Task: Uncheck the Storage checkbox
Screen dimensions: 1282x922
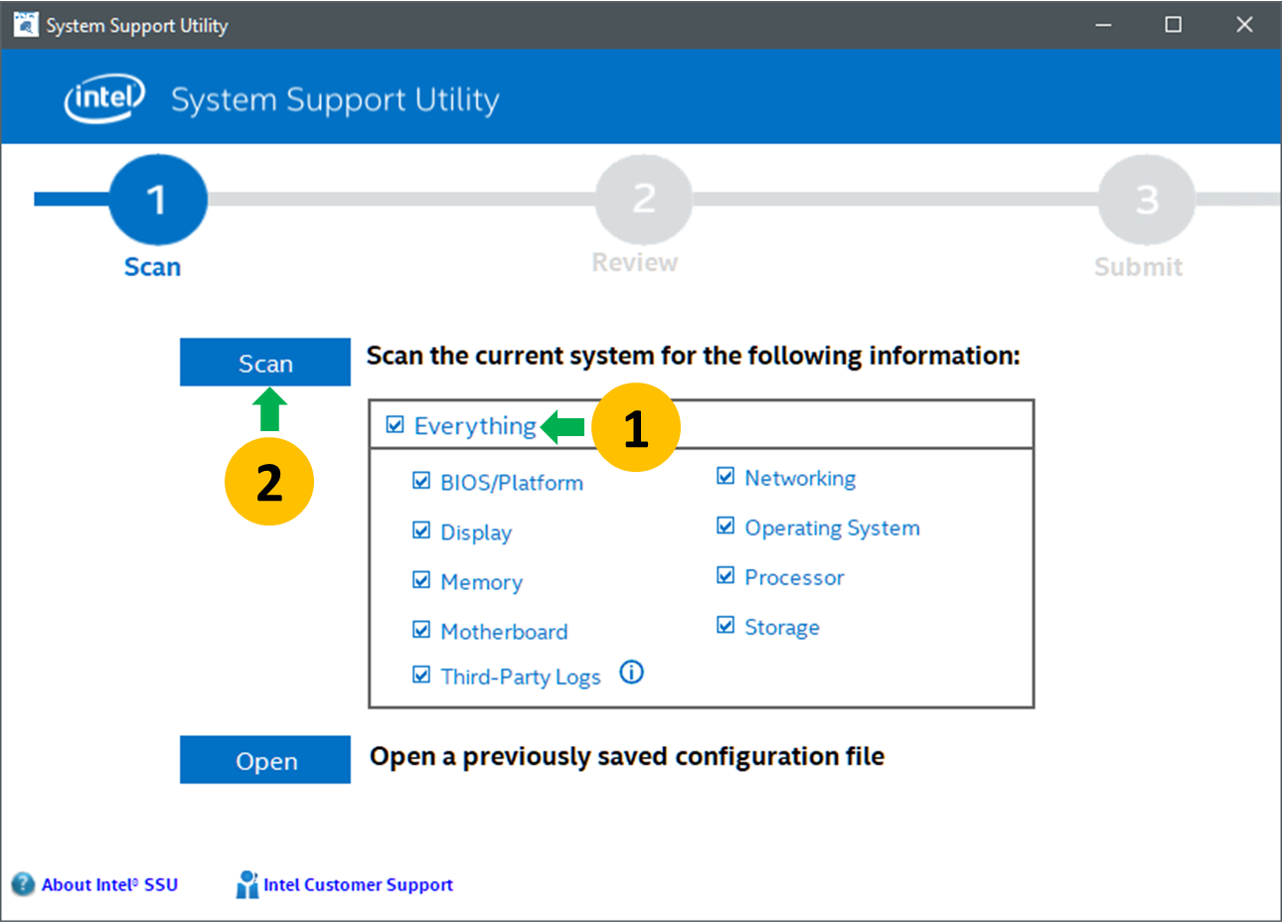Action: (x=725, y=626)
